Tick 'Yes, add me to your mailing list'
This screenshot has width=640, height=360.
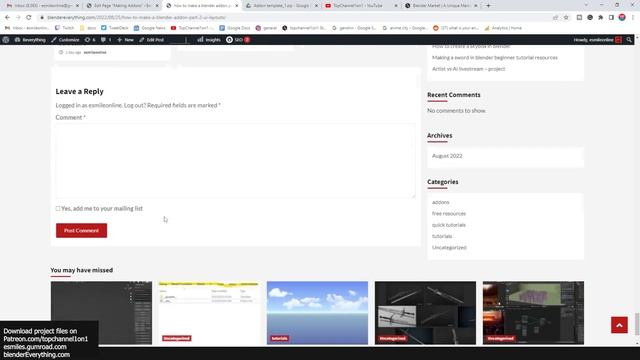click(58, 209)
